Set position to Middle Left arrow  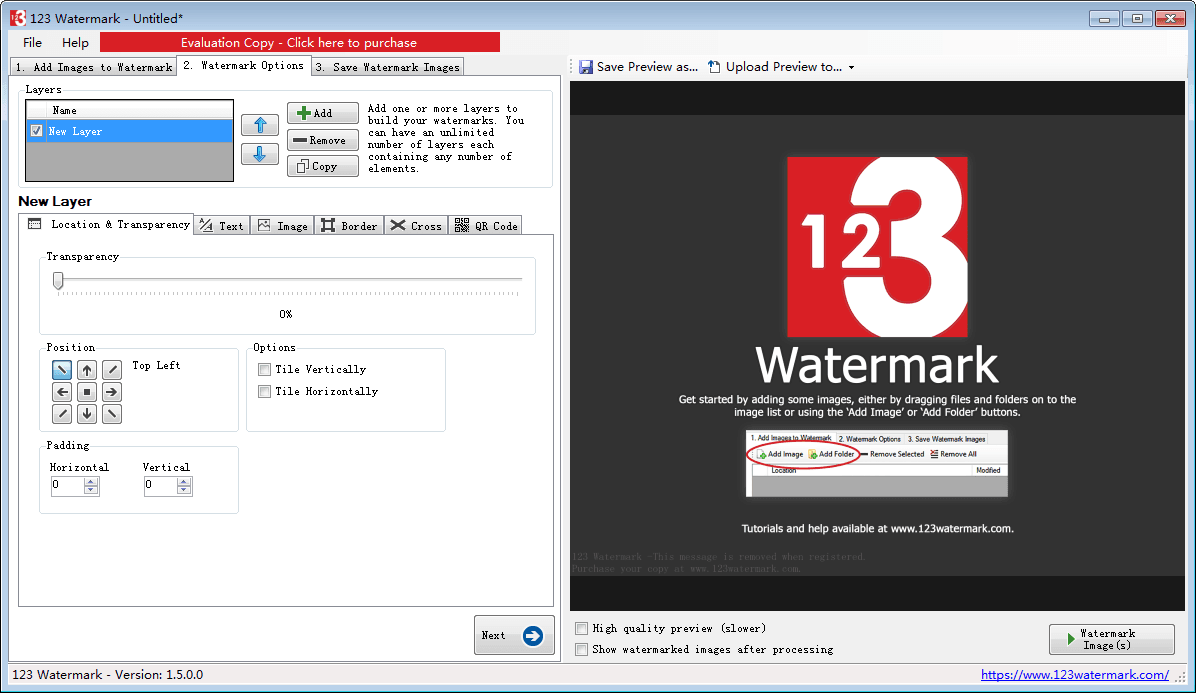pyautogui.click(x=62, y=393)
